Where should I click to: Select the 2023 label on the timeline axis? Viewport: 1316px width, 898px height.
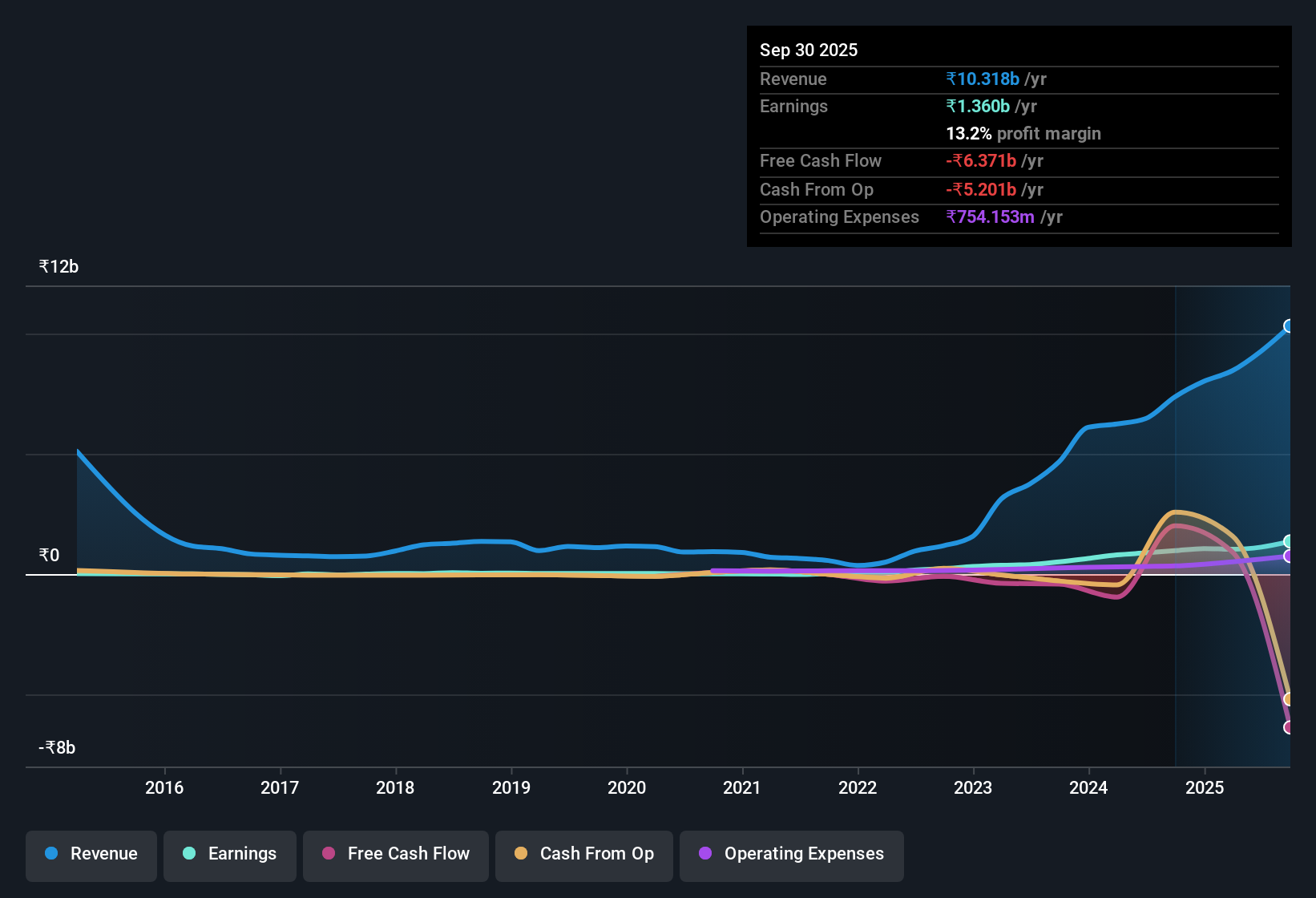(972, 788)
